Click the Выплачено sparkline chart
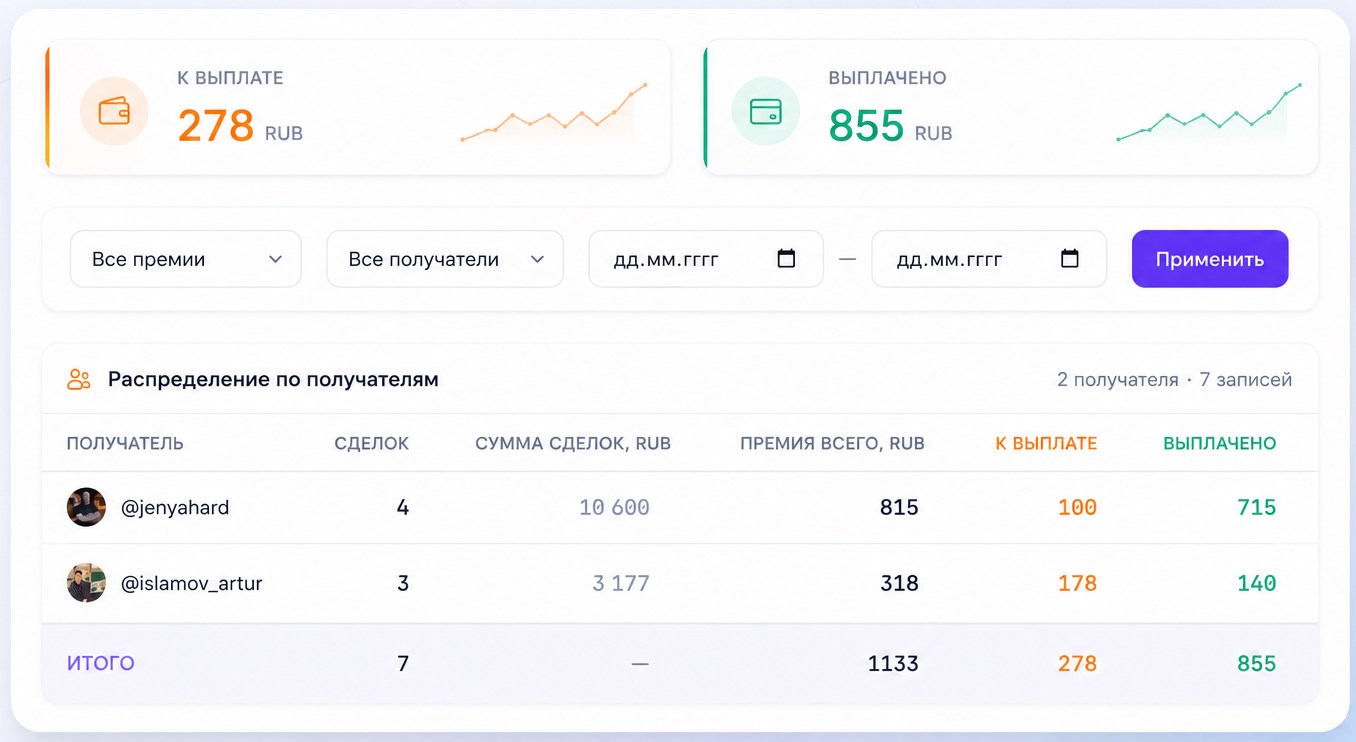The image size is (1356, 742). [x=1209, y=112]
